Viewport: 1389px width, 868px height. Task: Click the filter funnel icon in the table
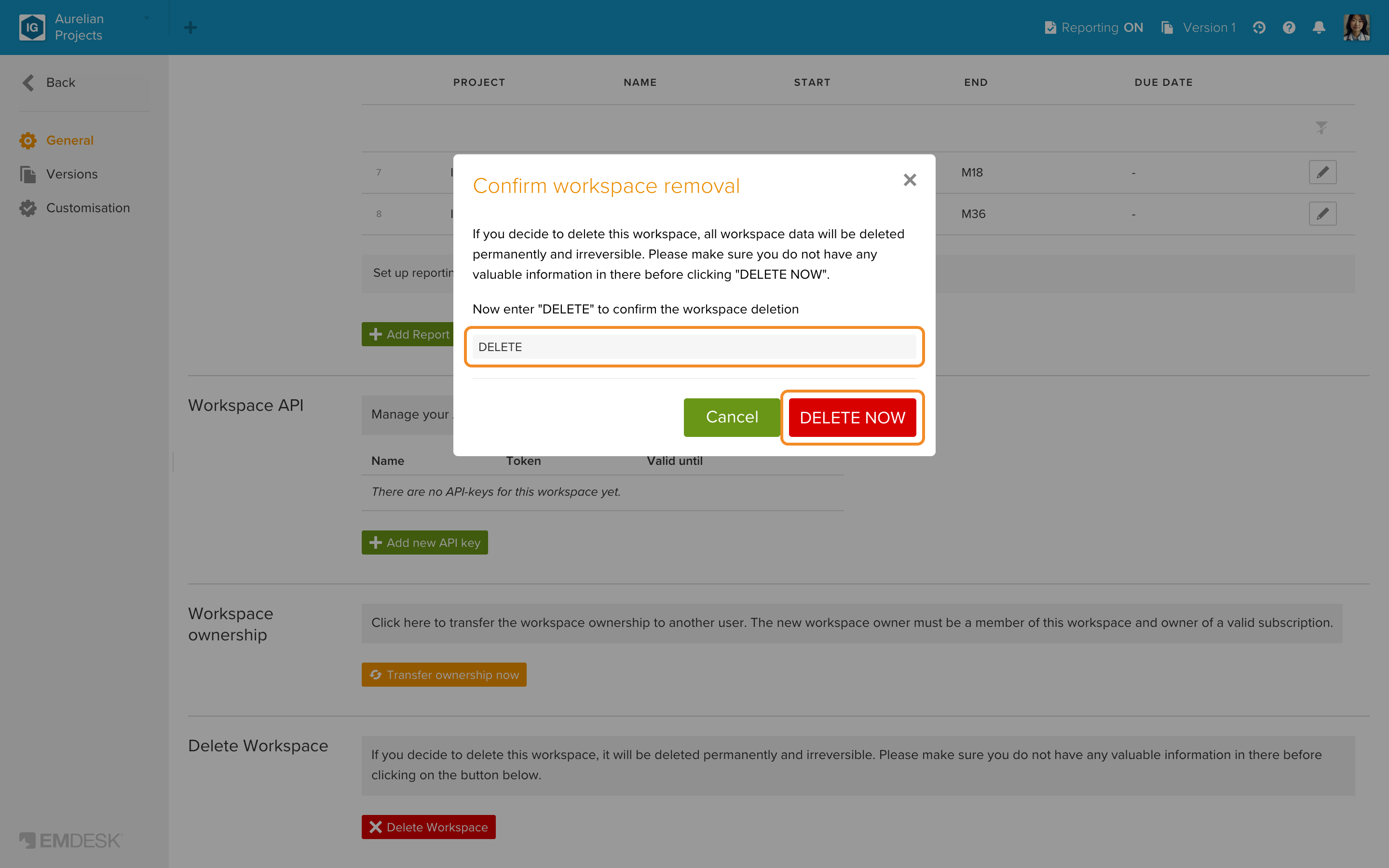tap(1321, 127)
